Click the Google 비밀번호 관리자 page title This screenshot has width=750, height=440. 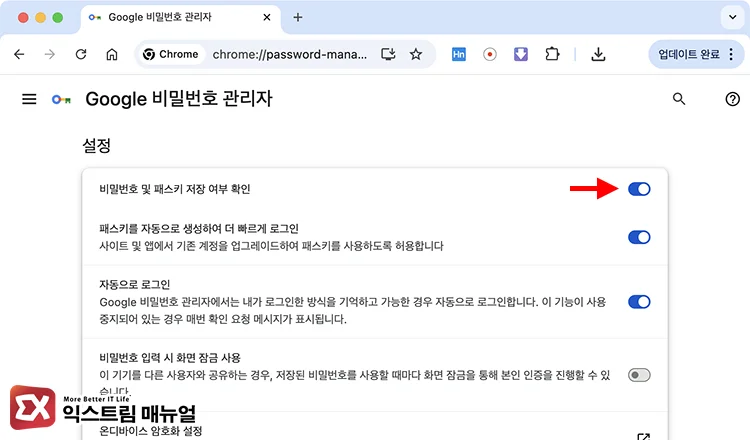coord(179,99)
